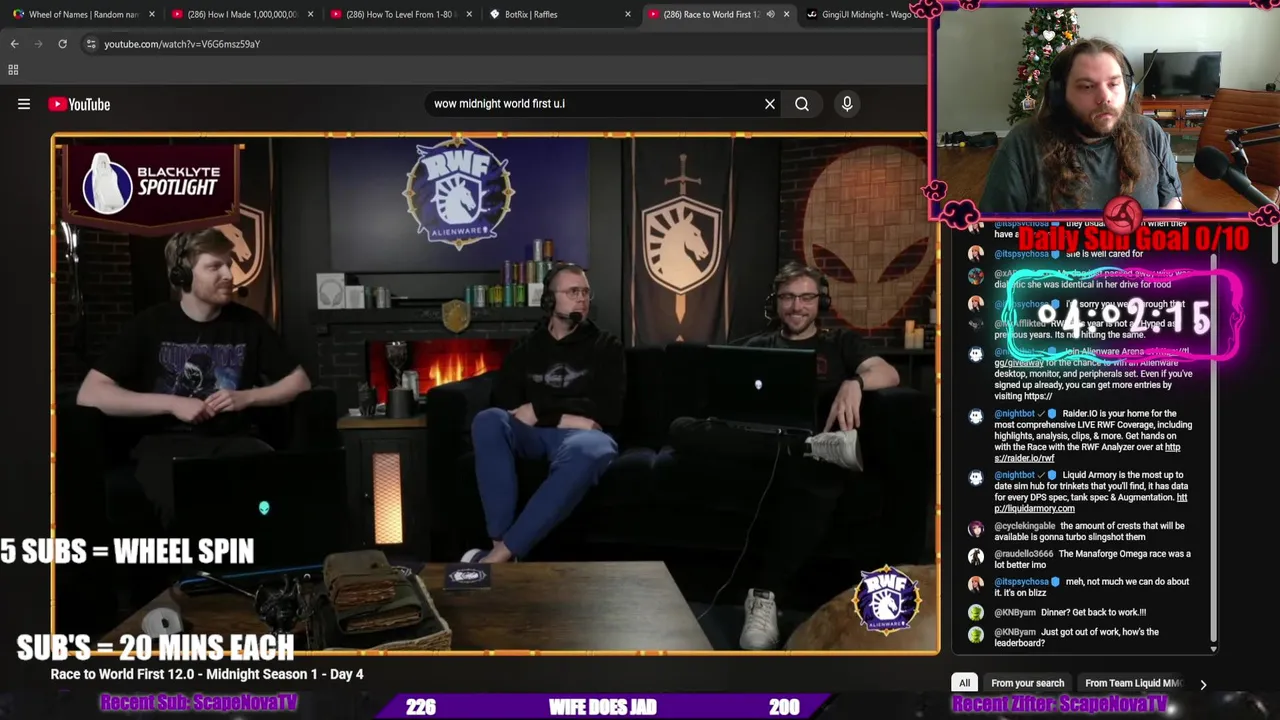Close the Wheel of Names tab
The image size is (1280, 720).
click(x=152, y=14)
